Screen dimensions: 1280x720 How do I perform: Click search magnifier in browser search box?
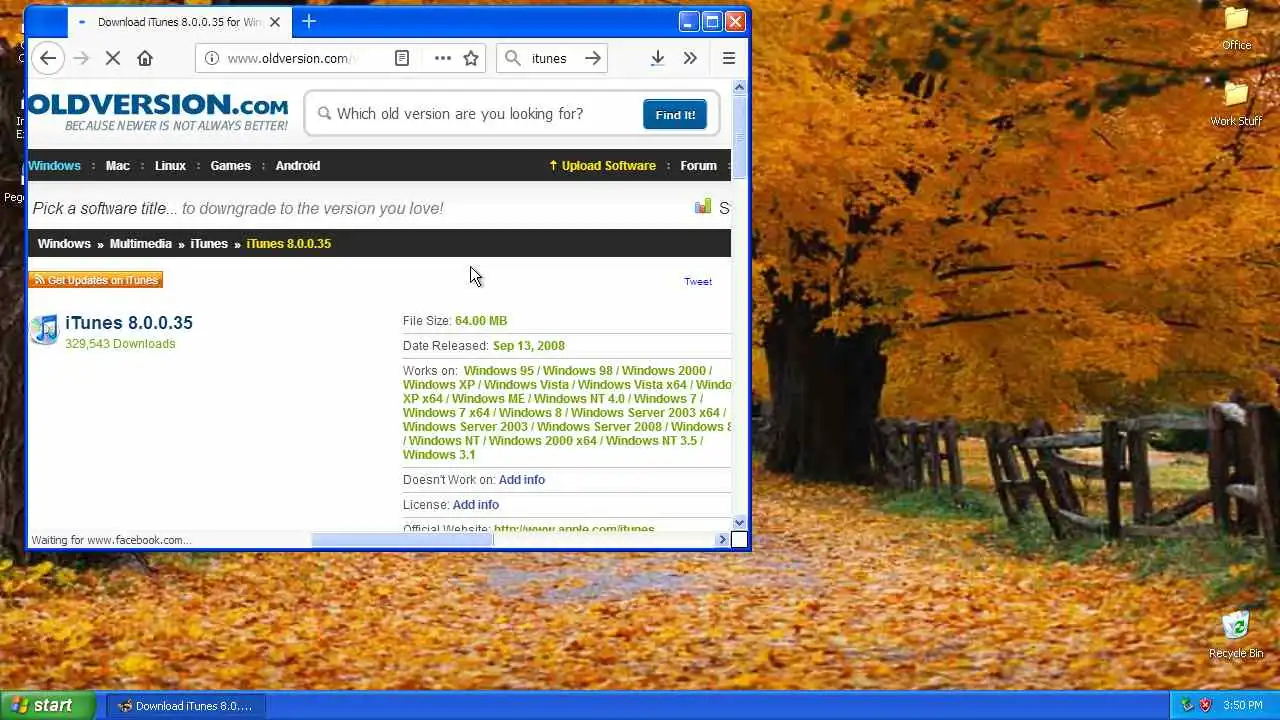513,58
